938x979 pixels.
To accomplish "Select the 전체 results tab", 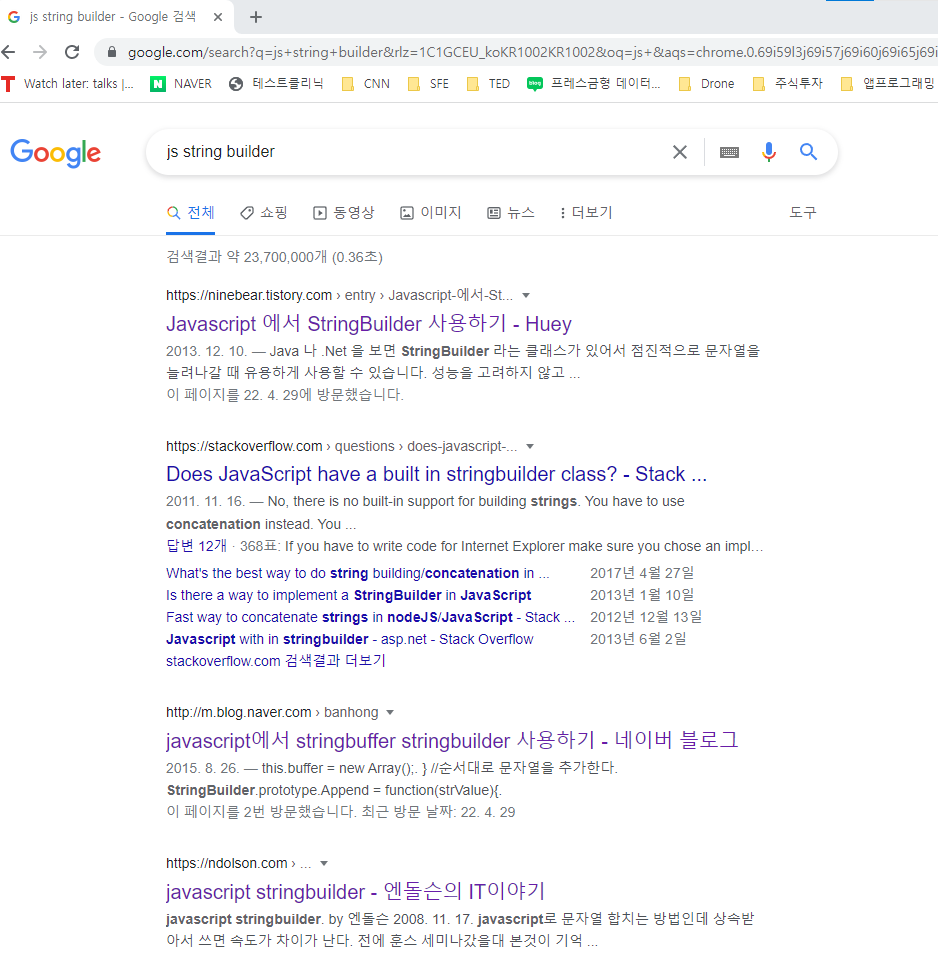I will [190, 213].
